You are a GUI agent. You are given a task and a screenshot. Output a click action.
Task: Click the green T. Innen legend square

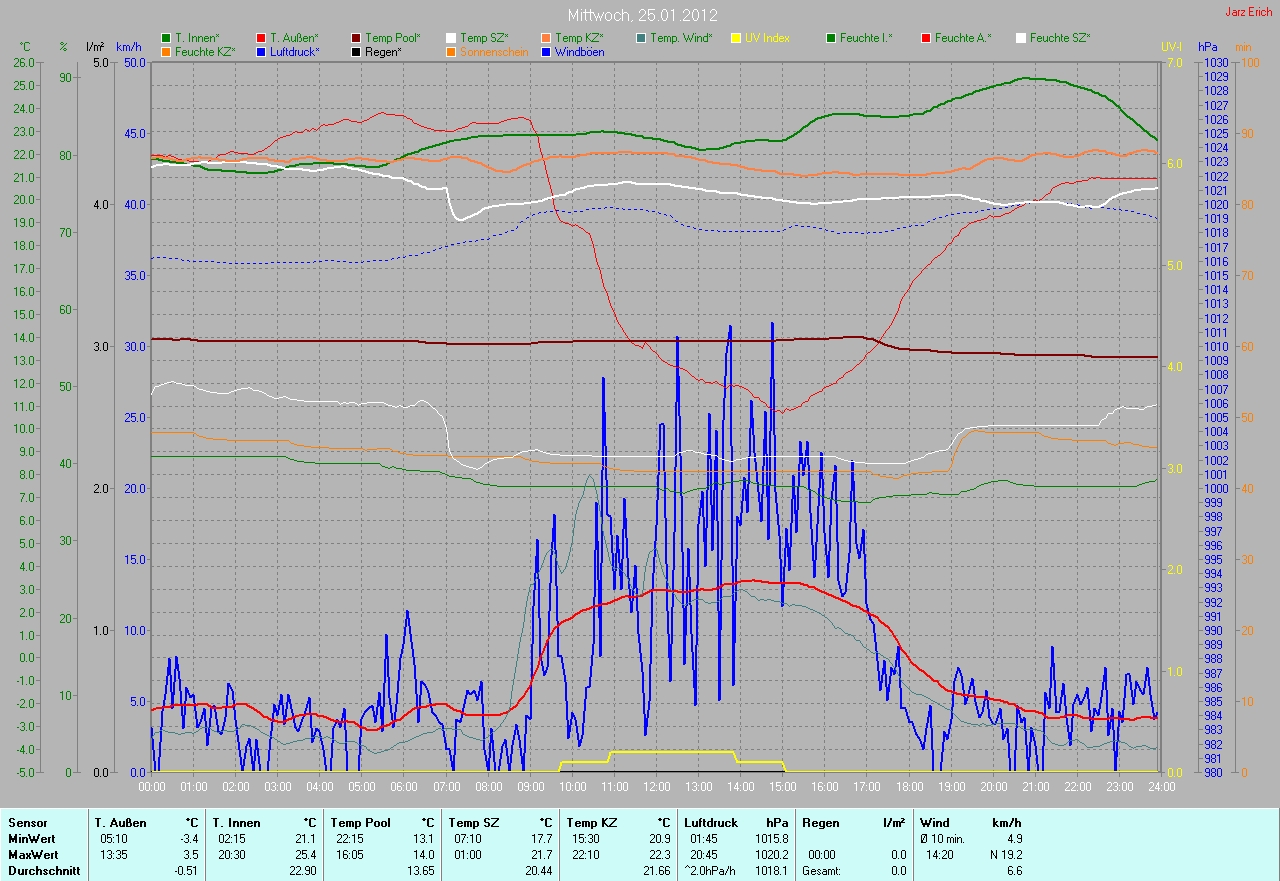(166, 38)
